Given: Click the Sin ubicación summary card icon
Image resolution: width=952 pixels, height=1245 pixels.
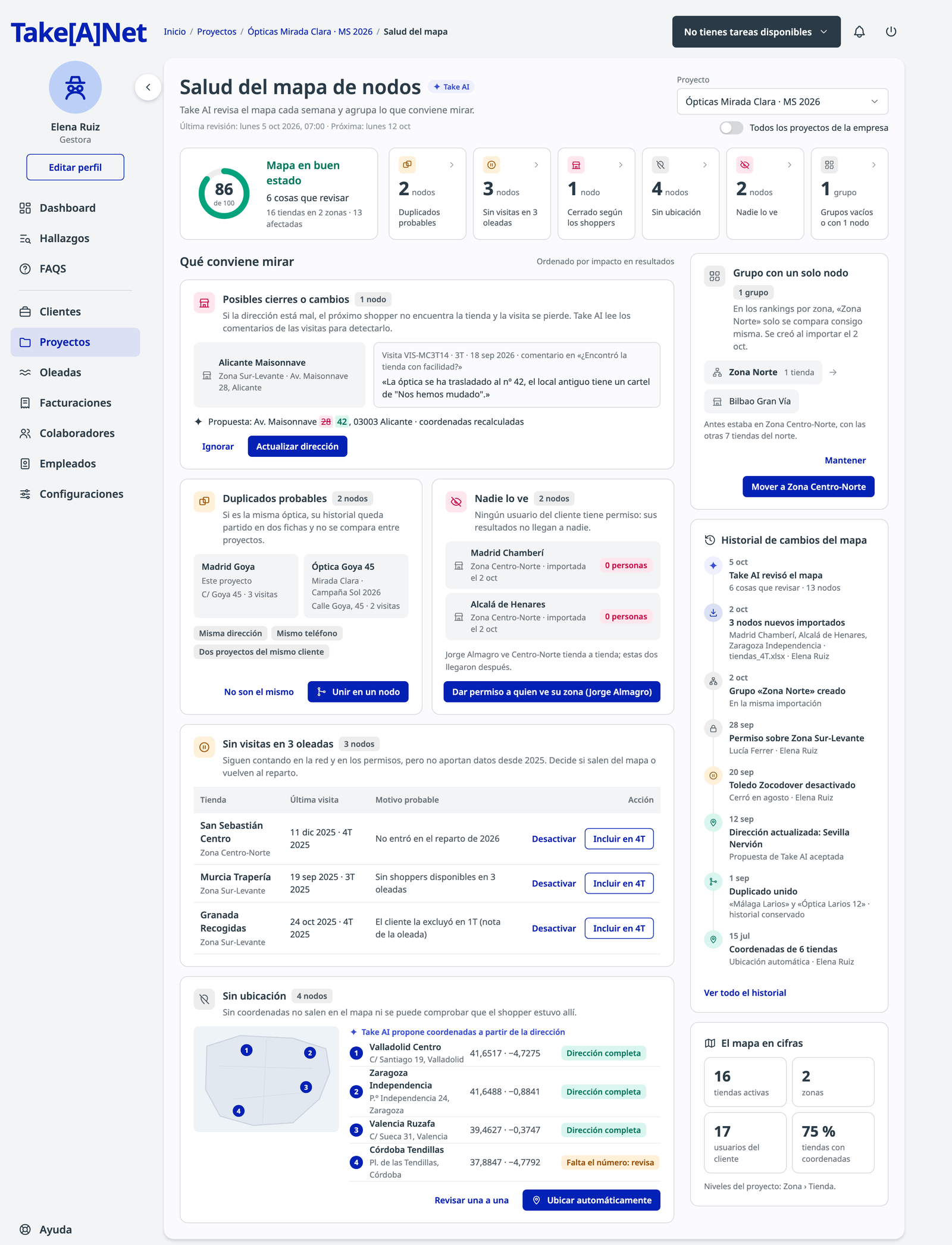Looking at the screenshot, I should pos(660,165).
